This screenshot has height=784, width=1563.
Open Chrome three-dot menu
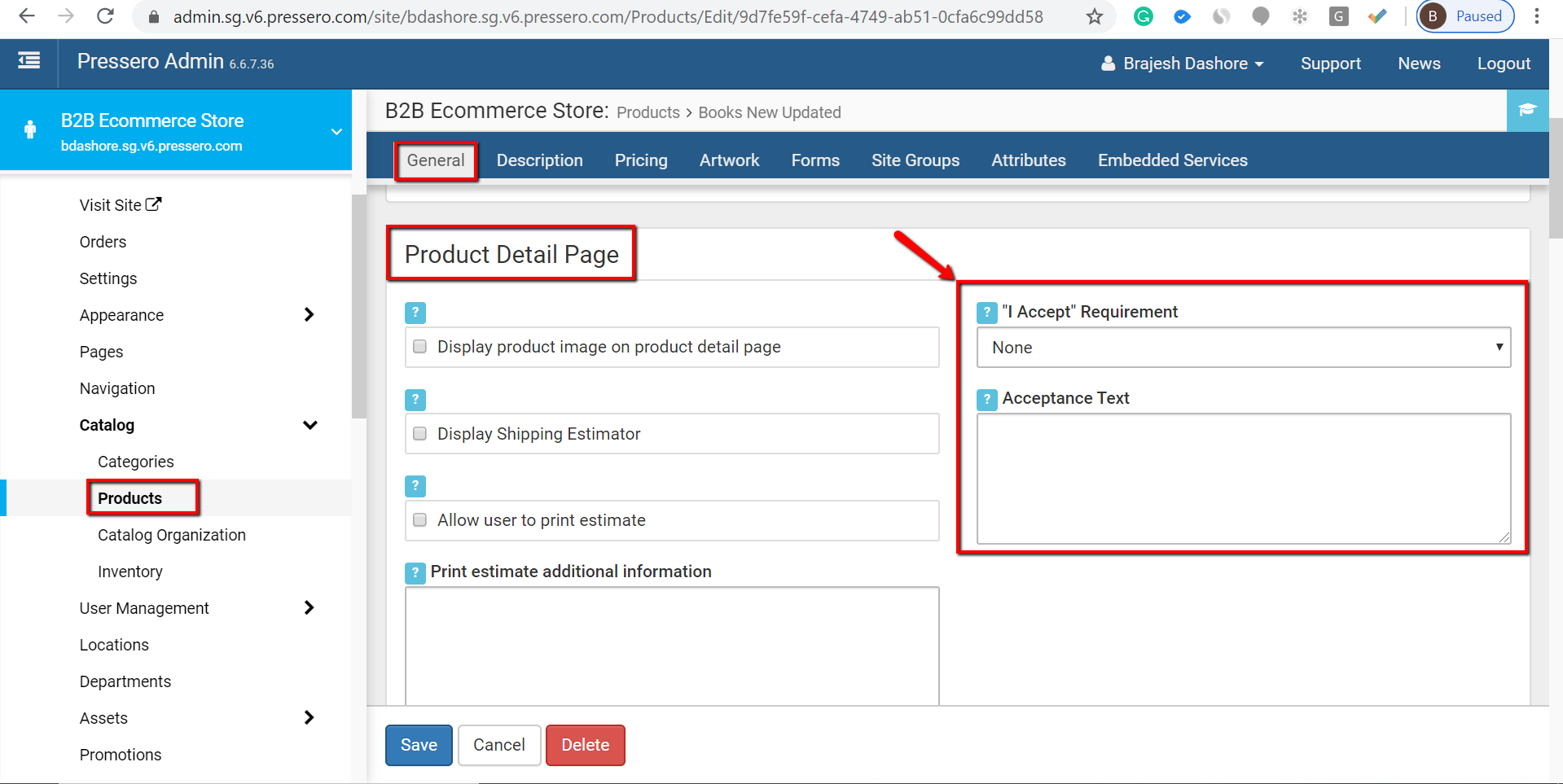pos(1536,16)
